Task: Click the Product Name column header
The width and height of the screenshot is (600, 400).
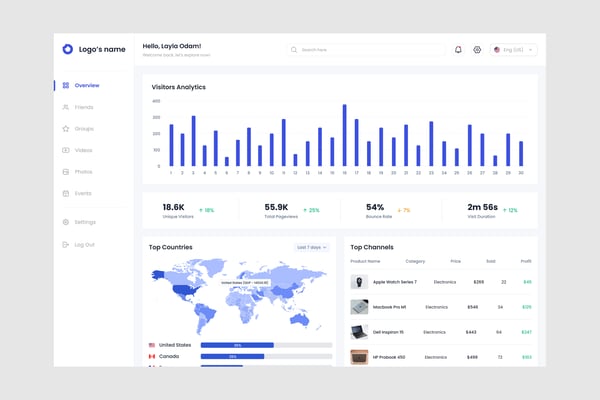Action: coord(365,261)
